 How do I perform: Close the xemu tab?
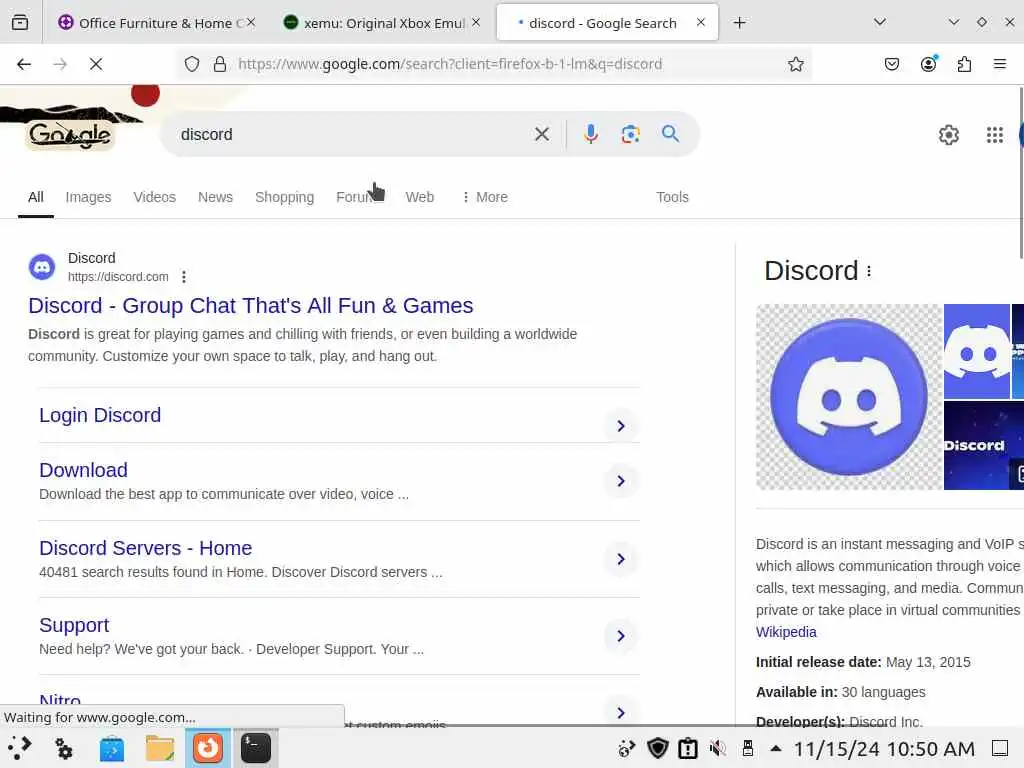pos(476,22)
